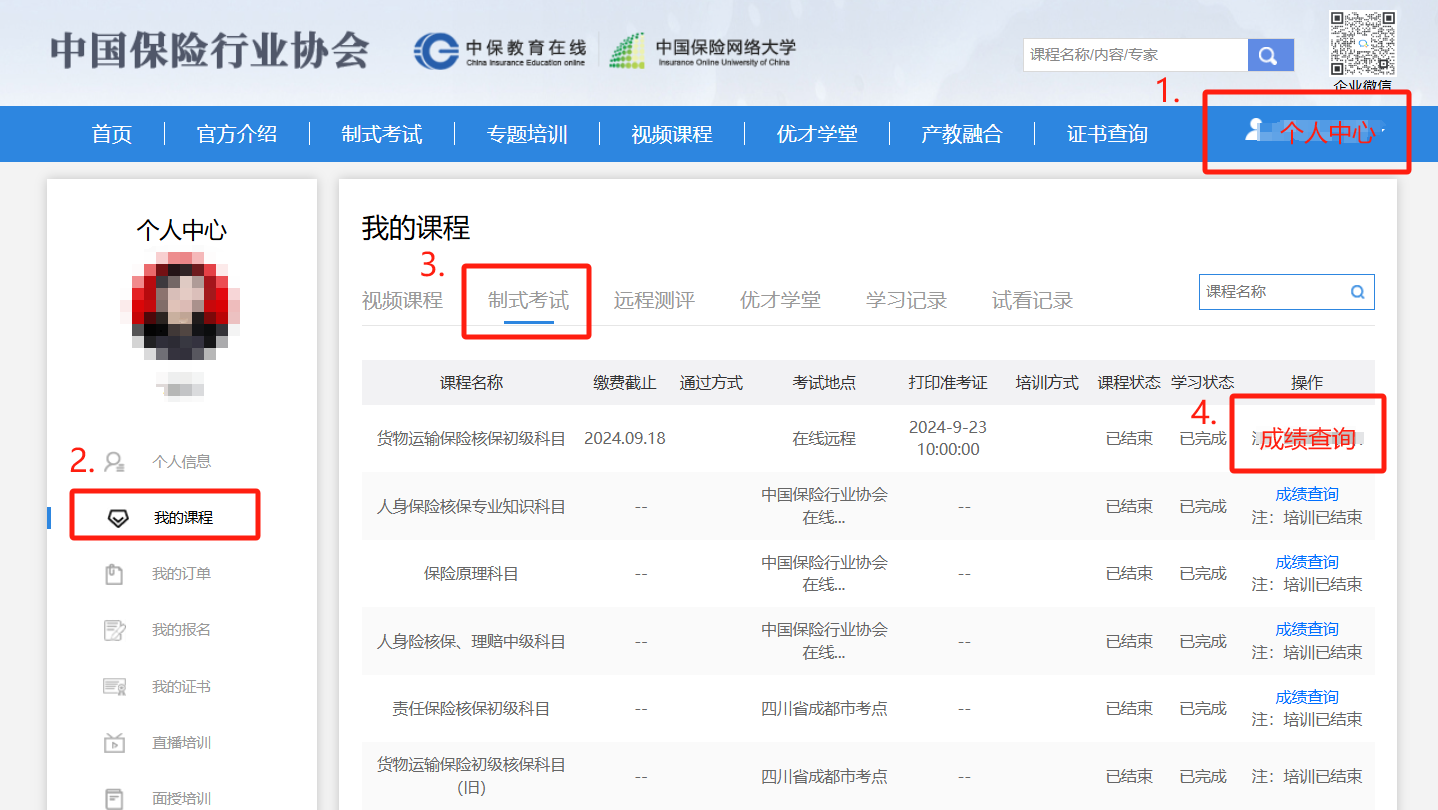Click the 我的订单 sidebar icon
The width and height of the screenshot is (1438, 810).
tap(115, 574)
